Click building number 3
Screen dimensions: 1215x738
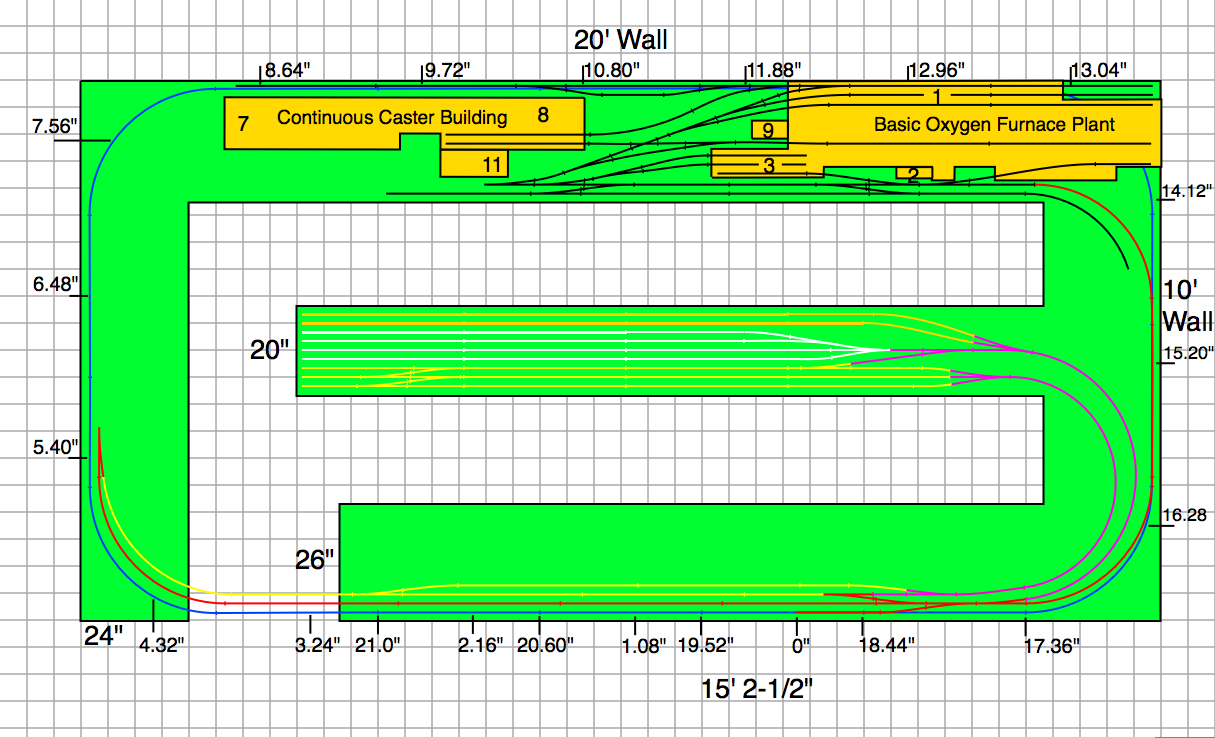tap(768, 166)
